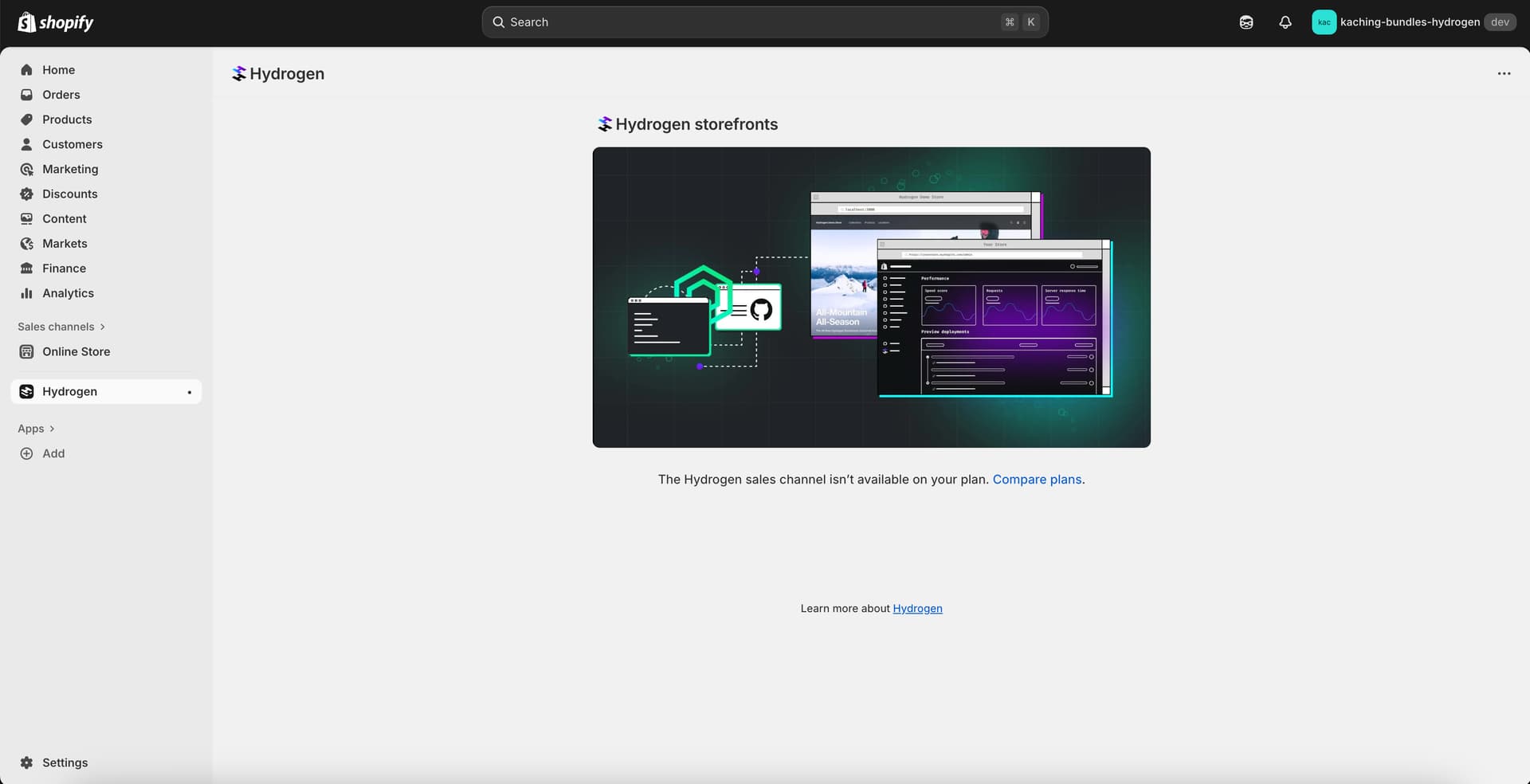Click the Discounts badge icon
The image size is (1530, 784).
click(26, 194)
